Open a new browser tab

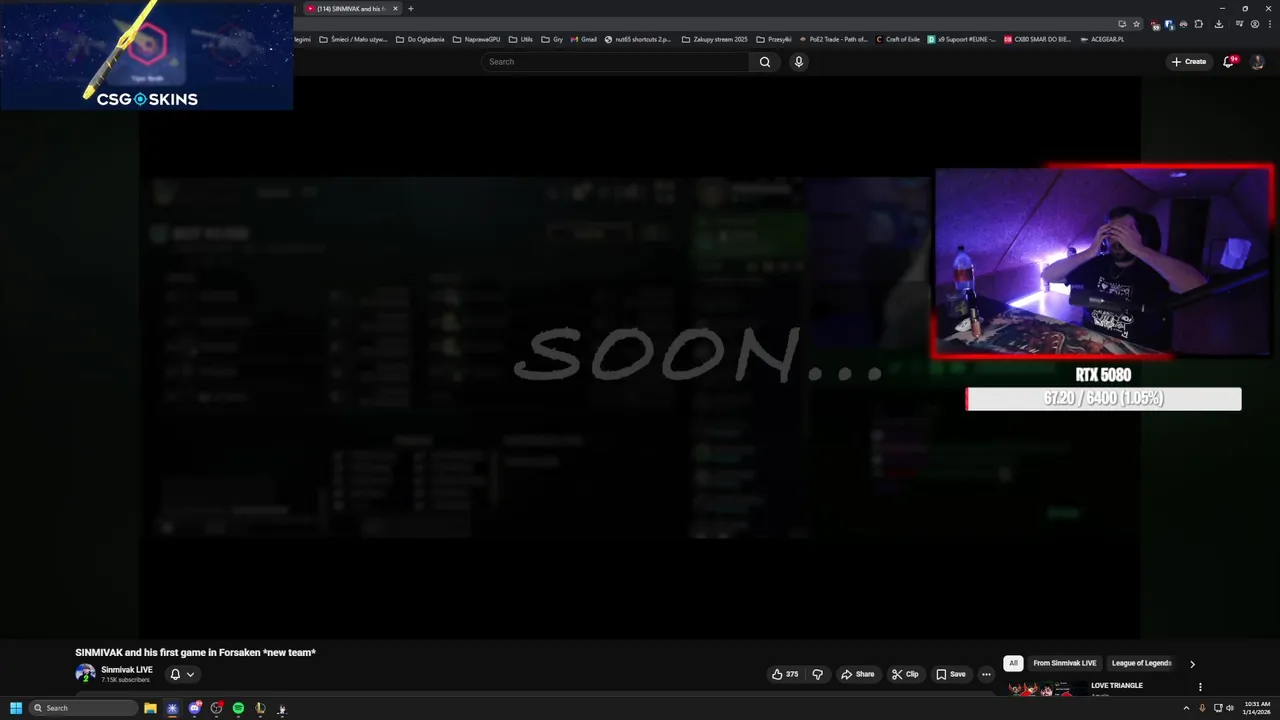(410, 9)
